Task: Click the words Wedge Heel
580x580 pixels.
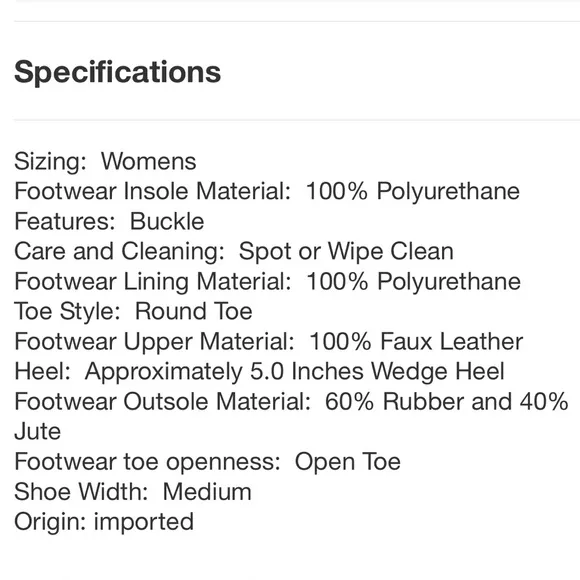Action: point(438,371)
